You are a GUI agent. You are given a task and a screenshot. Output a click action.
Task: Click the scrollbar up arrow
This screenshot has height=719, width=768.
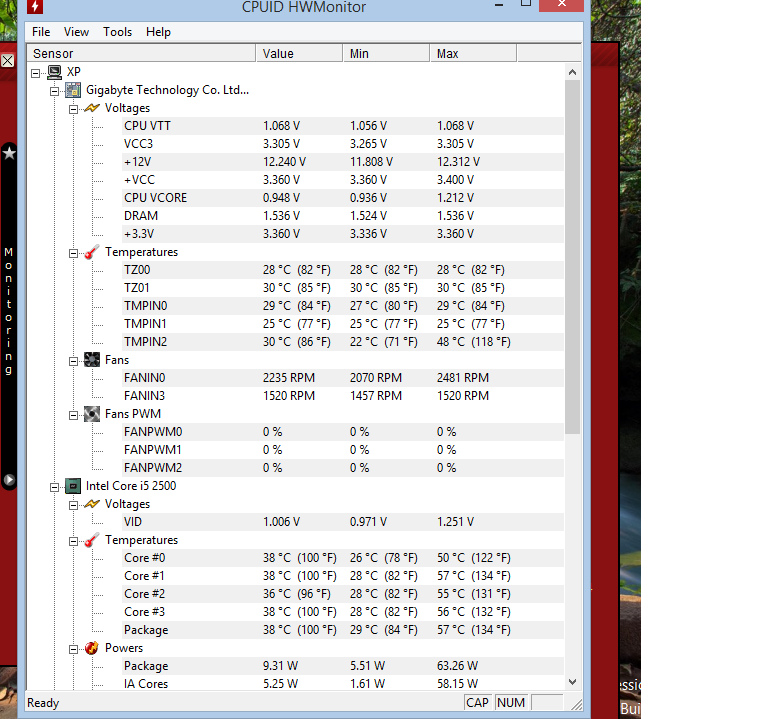[x=572, y=72]
